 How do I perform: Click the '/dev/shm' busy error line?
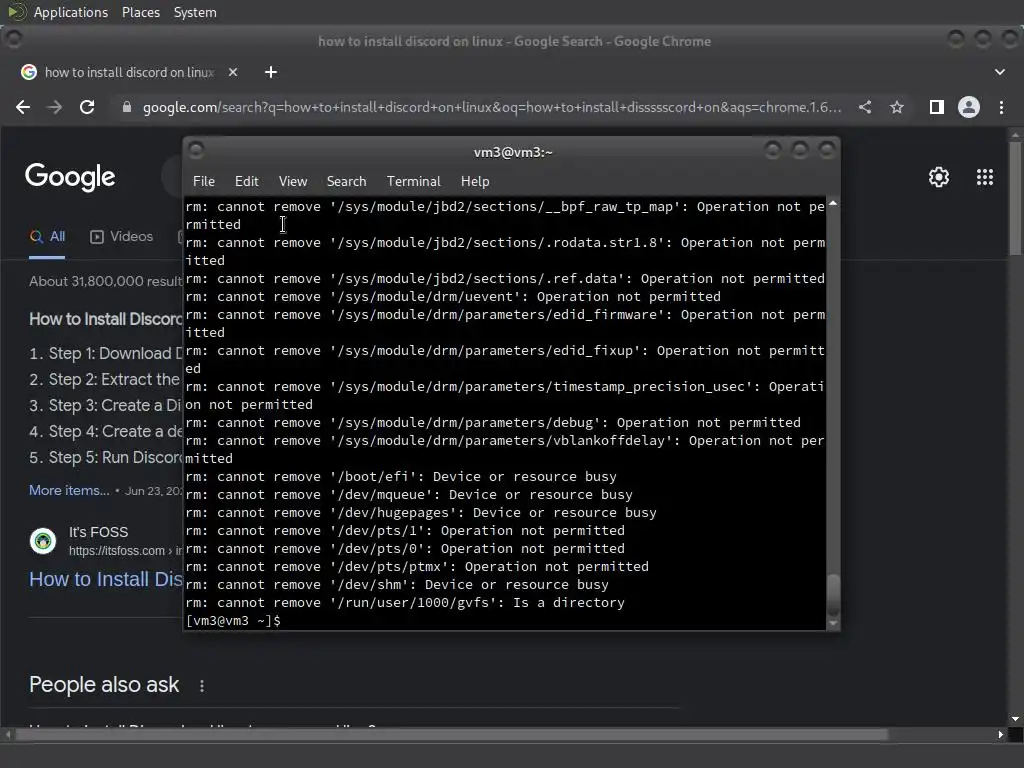[x=397, y=584]
